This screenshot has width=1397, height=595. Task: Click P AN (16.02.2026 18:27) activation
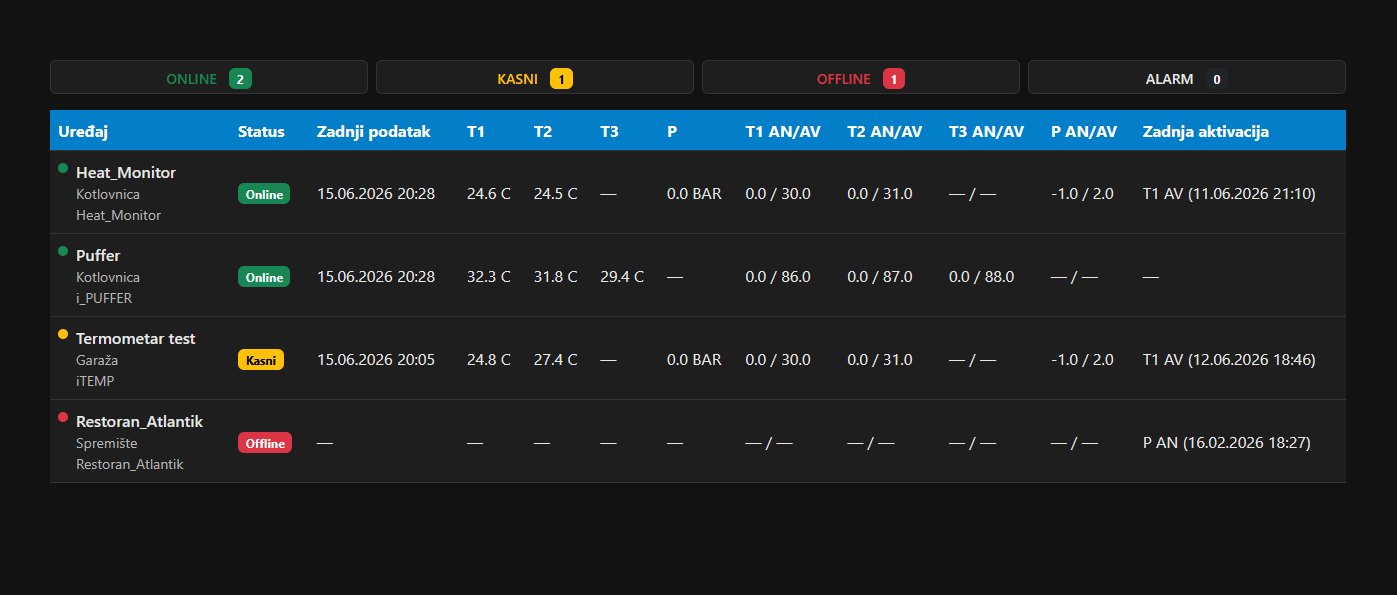tap(1226, 442)
